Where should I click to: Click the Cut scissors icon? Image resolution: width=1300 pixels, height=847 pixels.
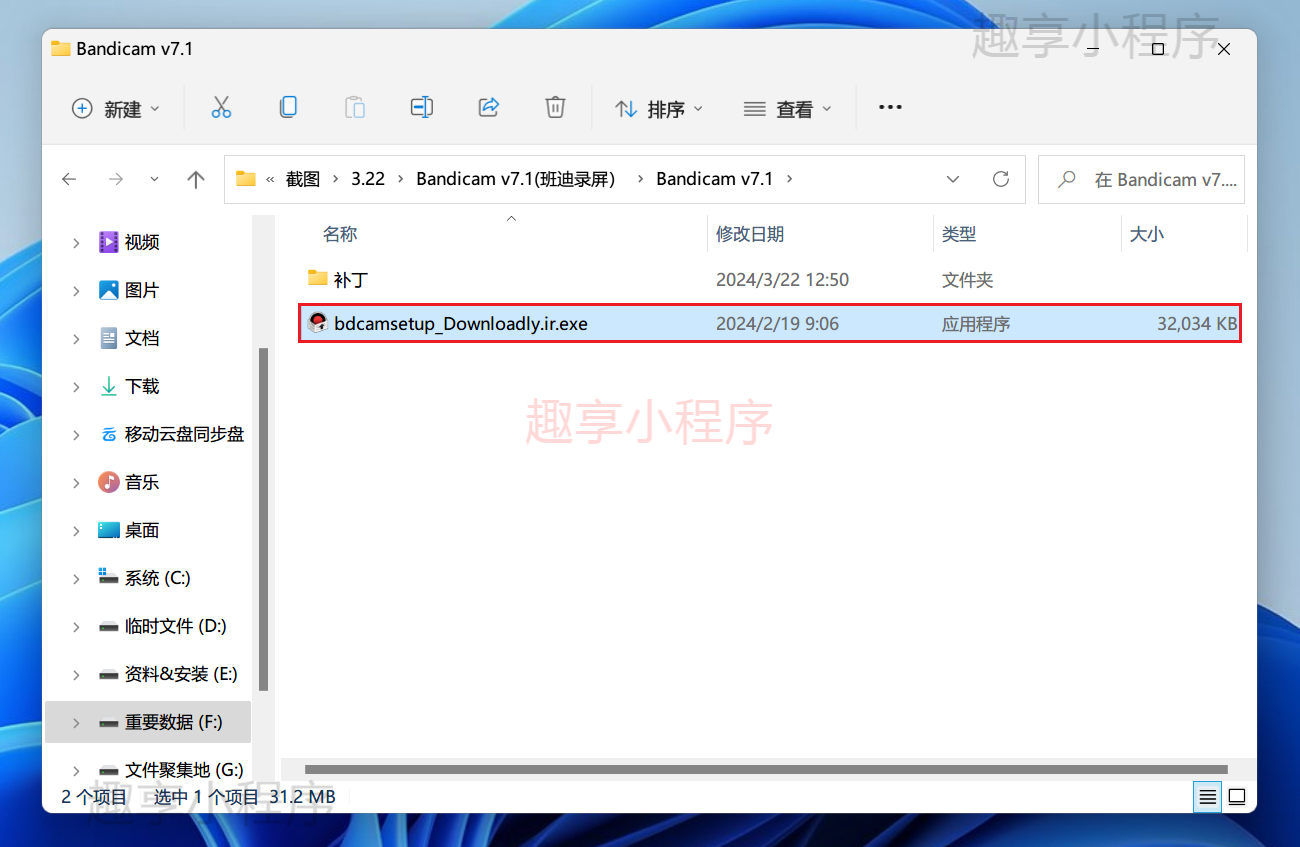(221, 108)
